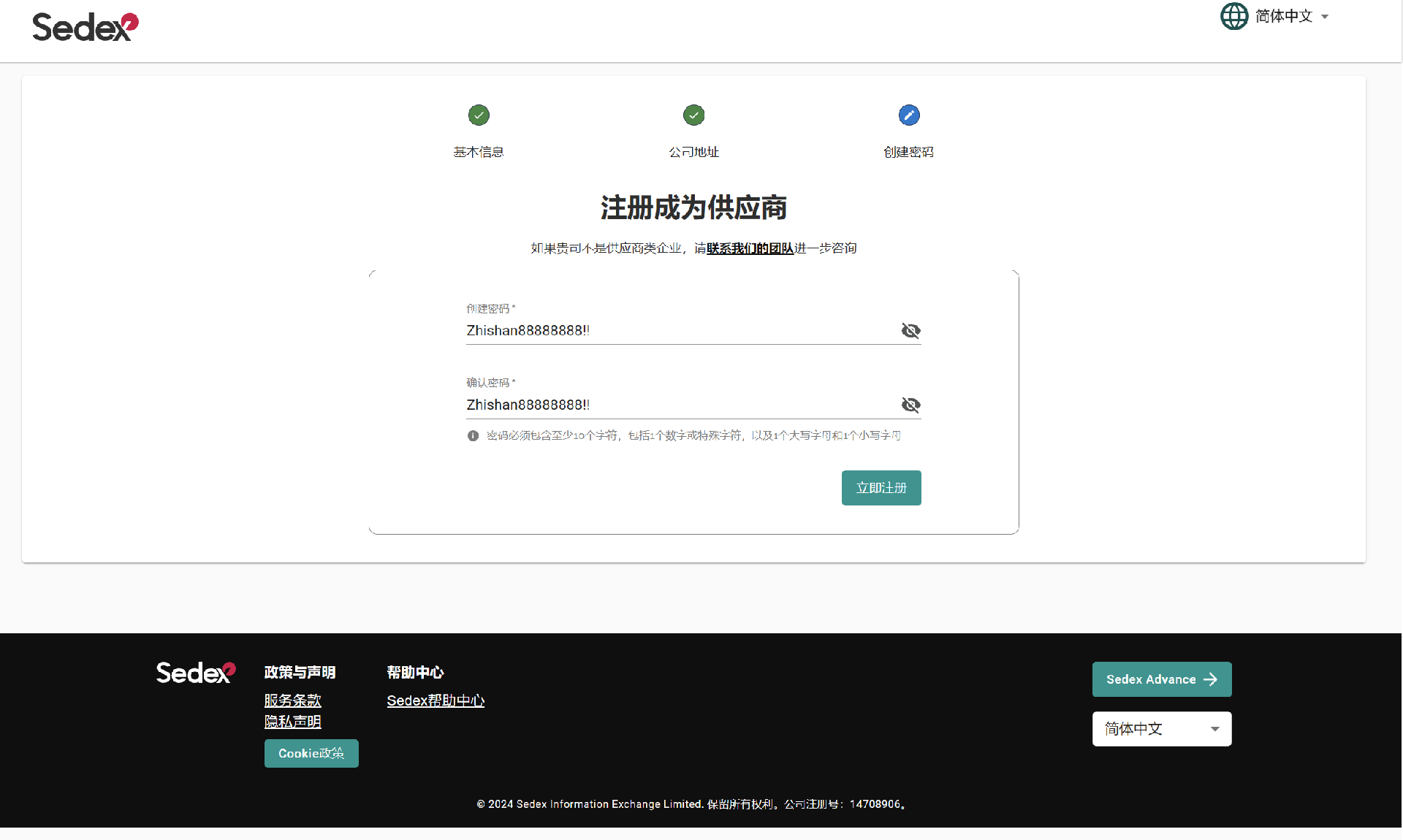This screenshot has height=840, width=1403.
Task: Open the 服务条款 link
Action: pos(292,700)
